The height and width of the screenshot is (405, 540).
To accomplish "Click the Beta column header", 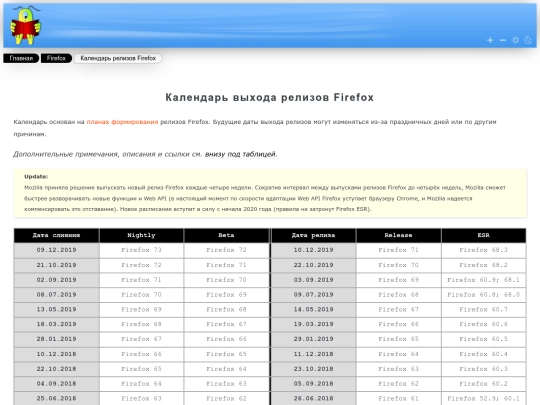I will point(226,236).
